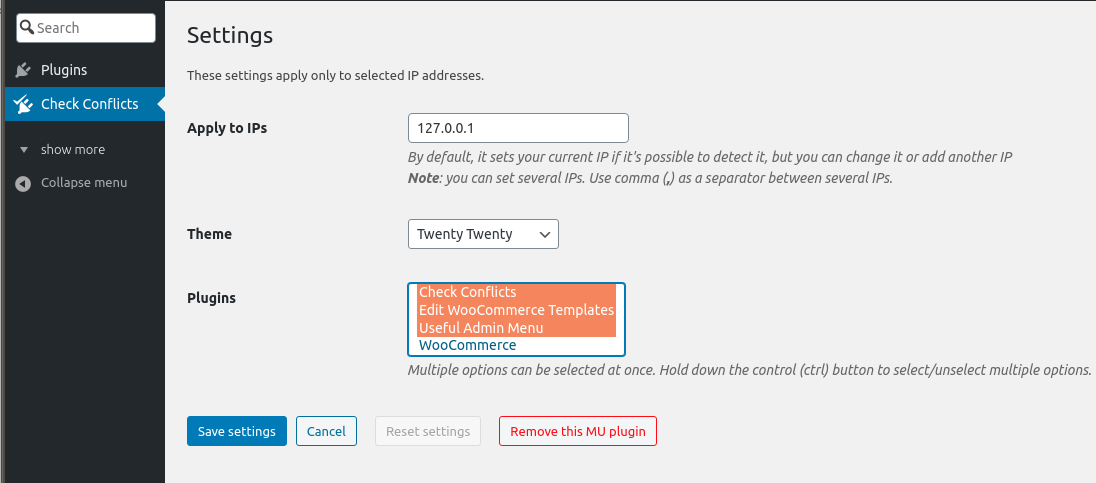Open the Check Conflicts menu item

(x=85, y=104)
